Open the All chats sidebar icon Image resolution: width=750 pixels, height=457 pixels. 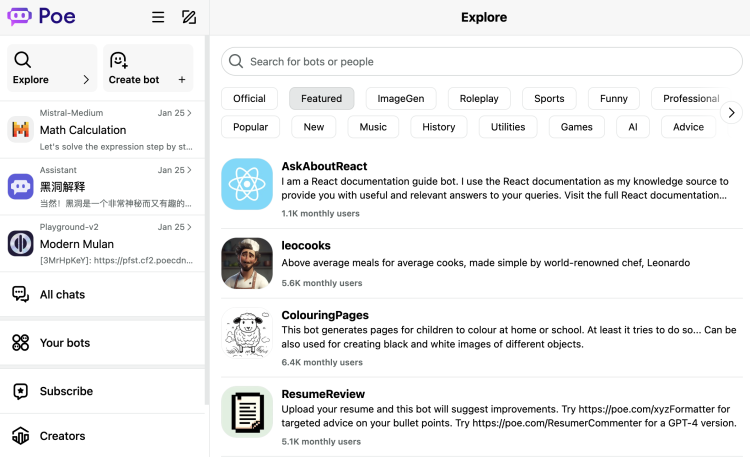click(x=20, y=294)
